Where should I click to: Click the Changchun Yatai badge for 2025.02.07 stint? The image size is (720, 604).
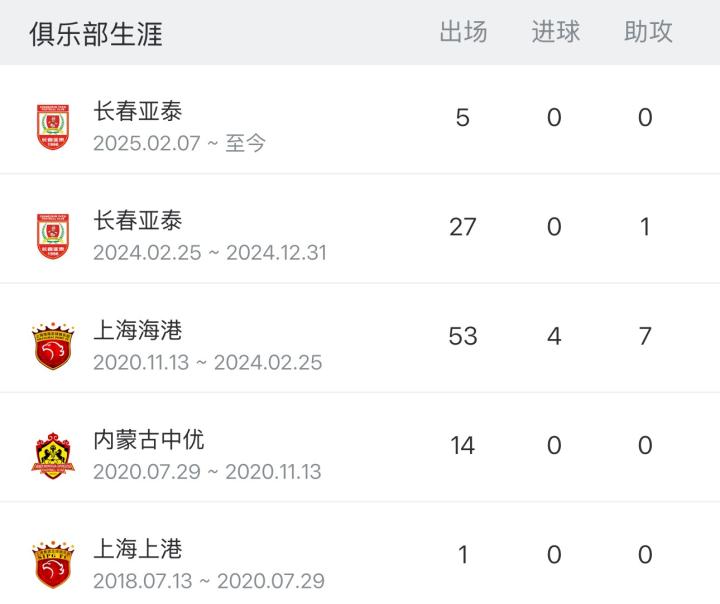click(52, 127)
